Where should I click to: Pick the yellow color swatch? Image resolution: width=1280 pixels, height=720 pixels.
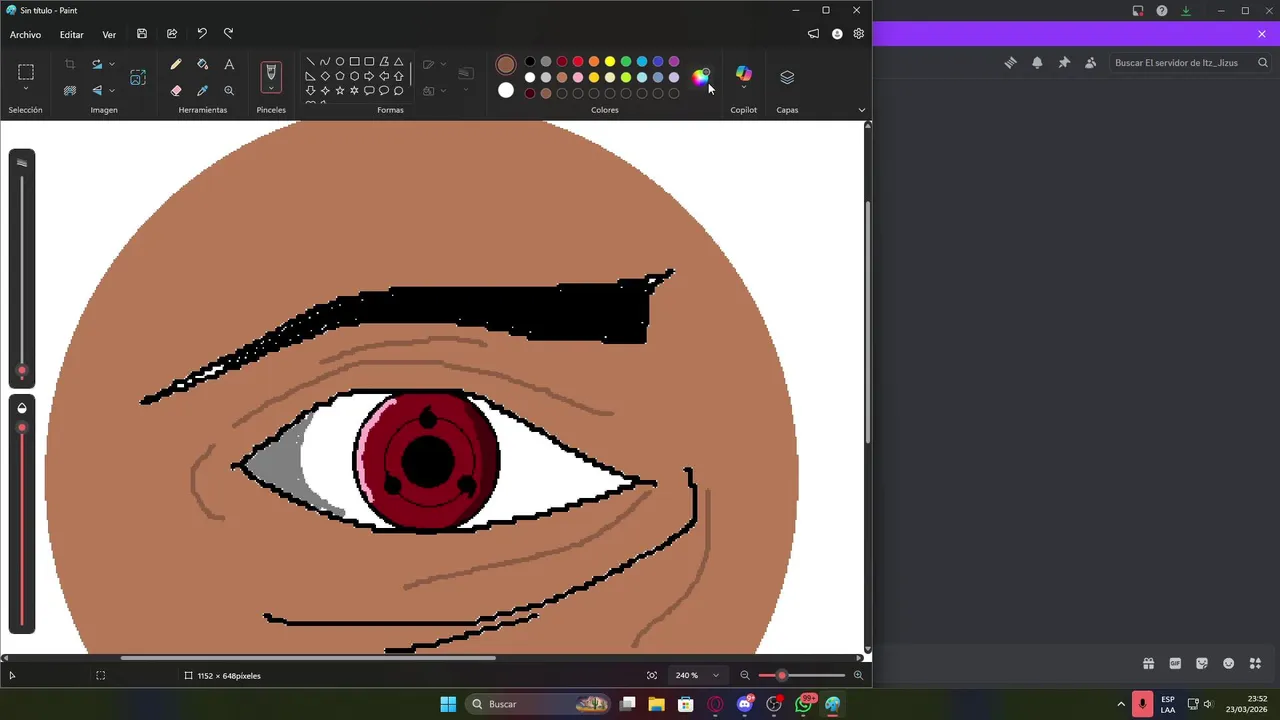pyautogui.click(x=610, y=62)
